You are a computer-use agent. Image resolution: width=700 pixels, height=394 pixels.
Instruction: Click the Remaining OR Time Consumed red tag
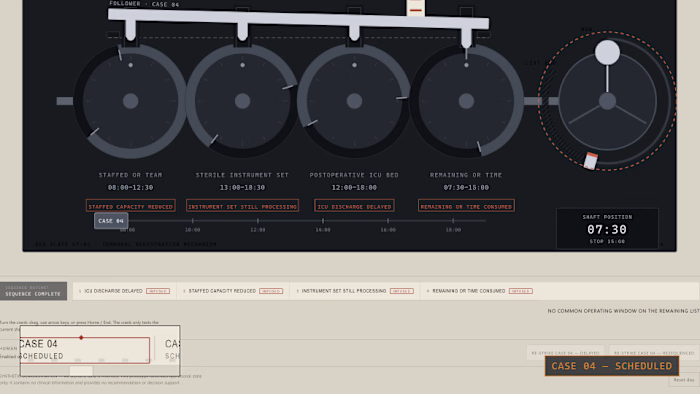pyautogui.click(x=467, y=206)
